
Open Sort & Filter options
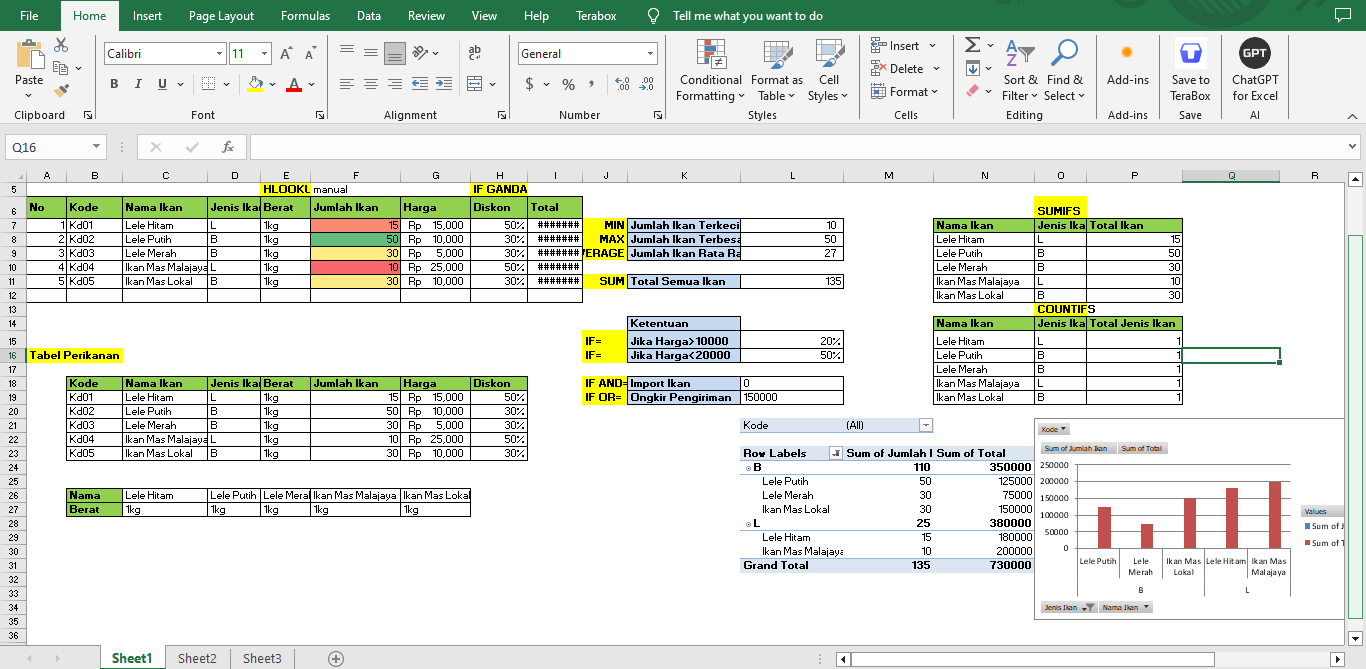1020,72
